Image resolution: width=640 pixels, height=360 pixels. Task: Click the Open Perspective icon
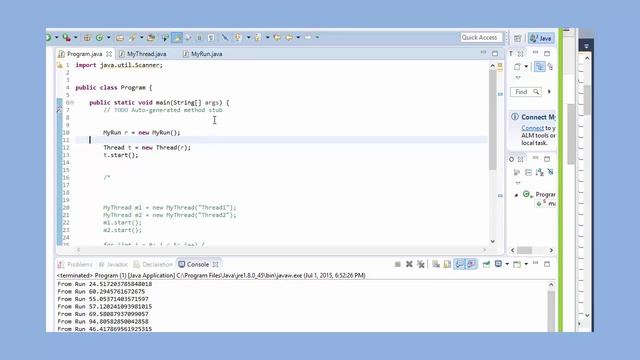pyautogui.click(x=518, y=38)
